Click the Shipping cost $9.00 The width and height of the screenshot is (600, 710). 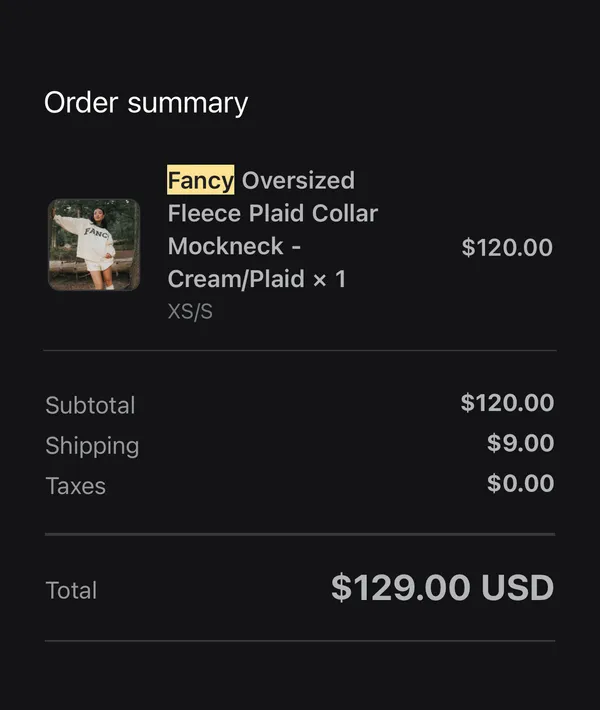point(521,443)
